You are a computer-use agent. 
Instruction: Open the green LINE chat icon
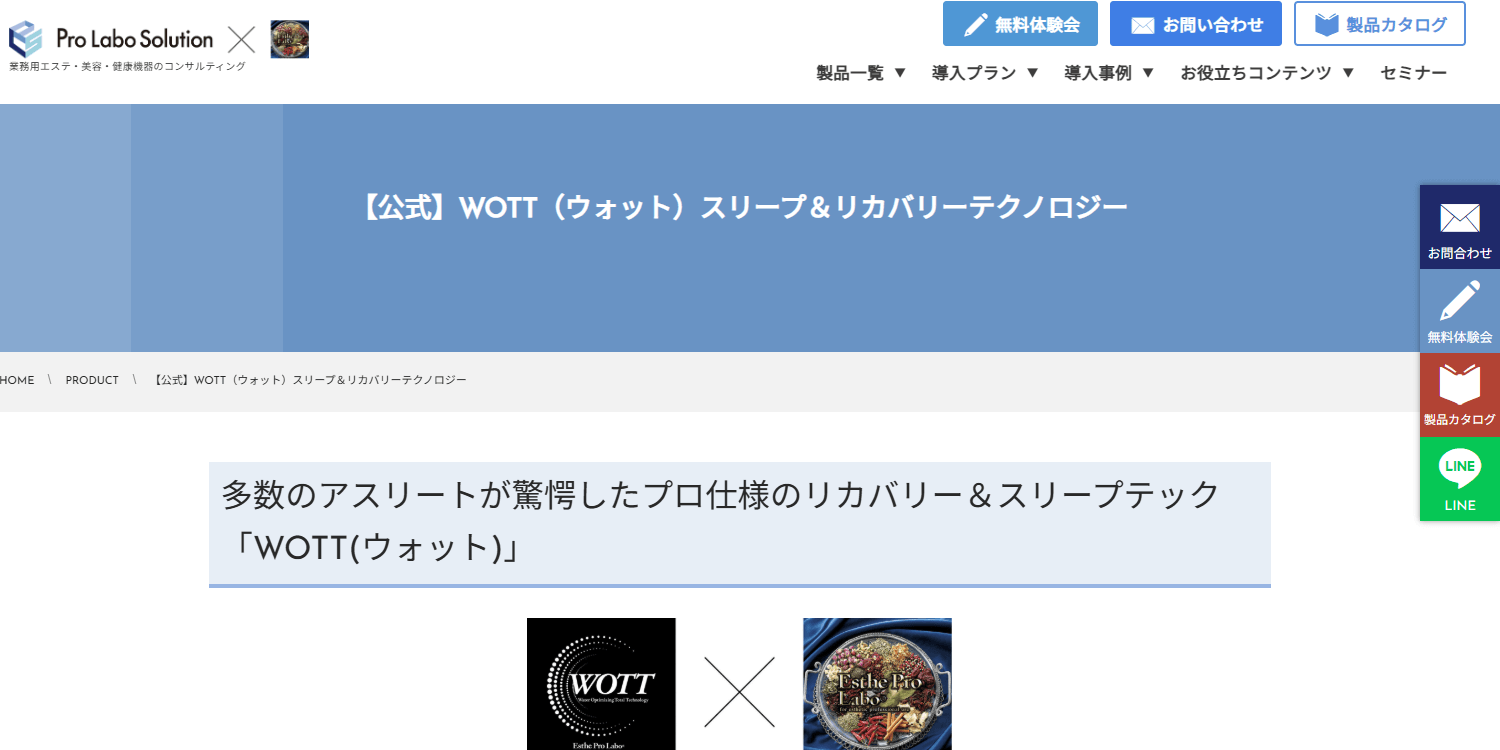tap(1460, 468)
